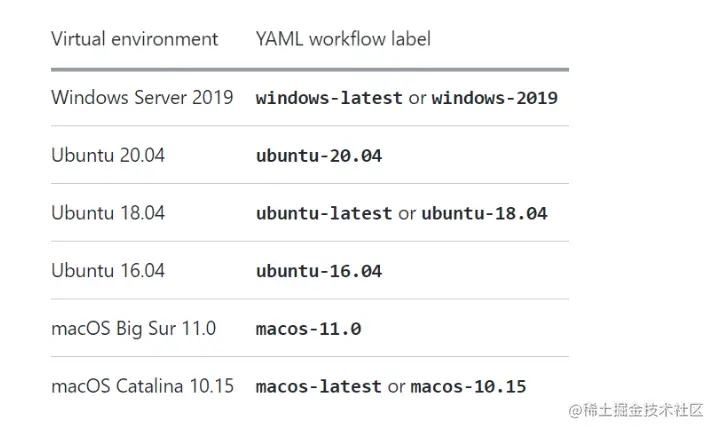
Task: Click the macos-11.0 workflow label
Action: pos(308,329)
